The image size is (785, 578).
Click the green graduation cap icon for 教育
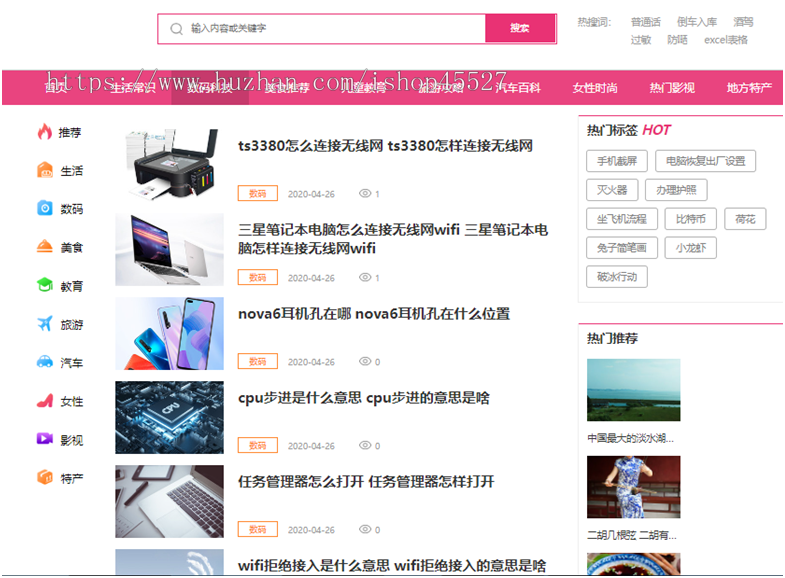click(x=45, y=285)
